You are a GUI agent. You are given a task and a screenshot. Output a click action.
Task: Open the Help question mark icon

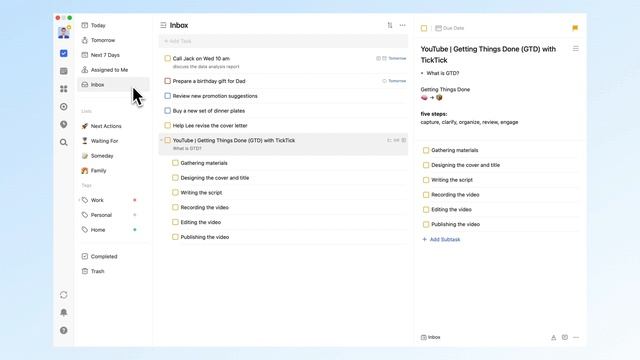click(64, 330)
